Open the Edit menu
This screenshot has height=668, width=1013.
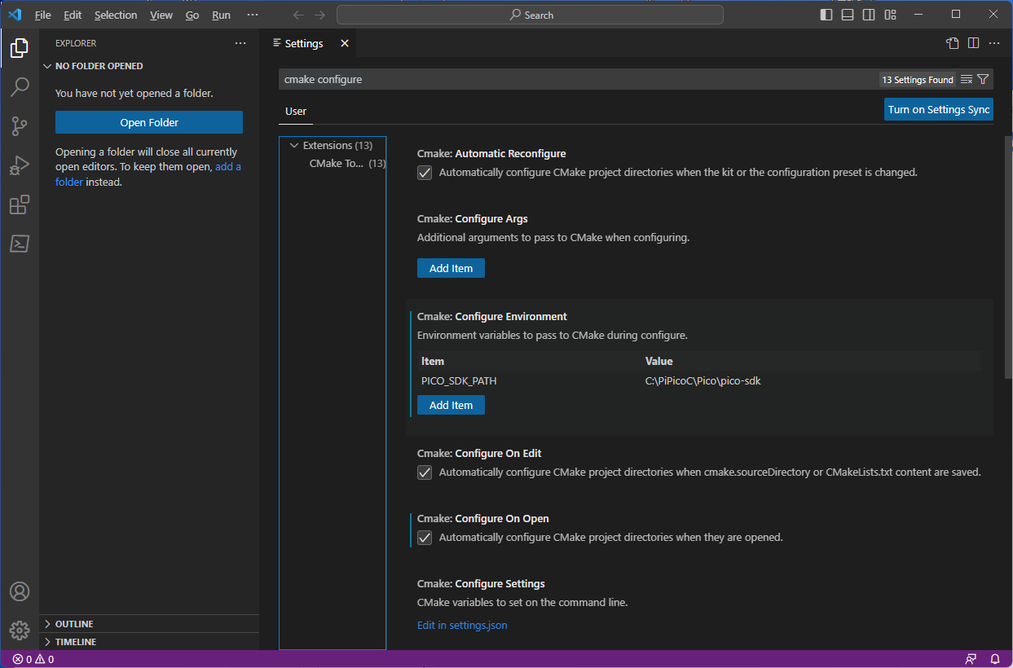(72, 15)
